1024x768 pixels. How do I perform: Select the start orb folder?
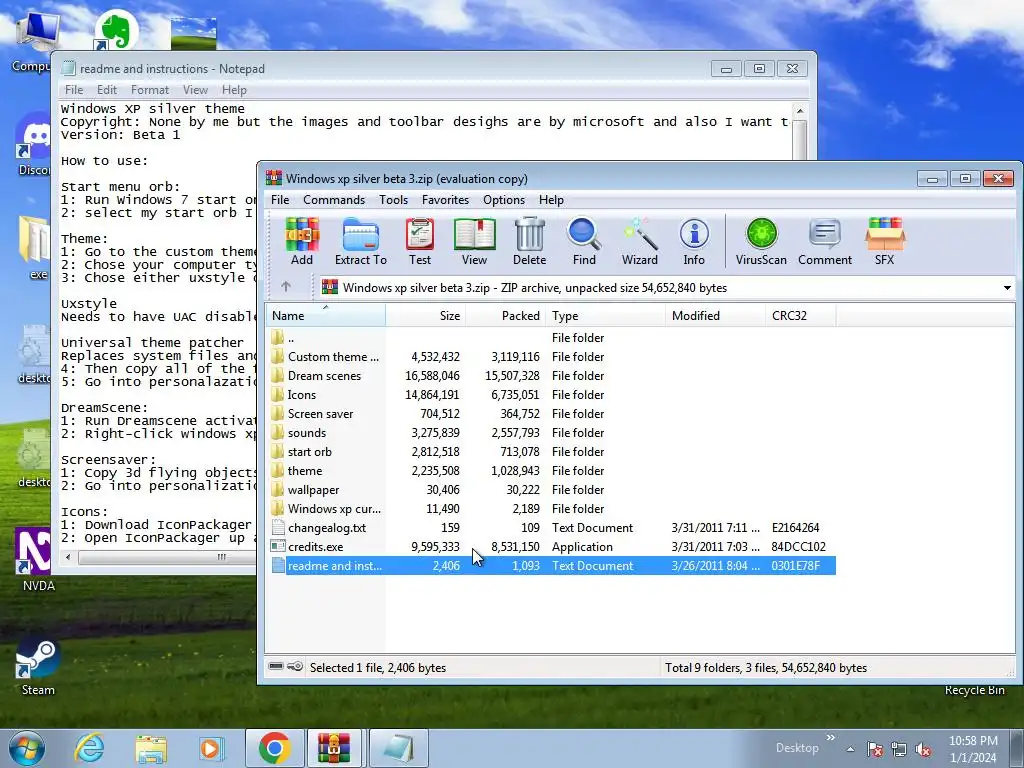click(x=551, y=451)
